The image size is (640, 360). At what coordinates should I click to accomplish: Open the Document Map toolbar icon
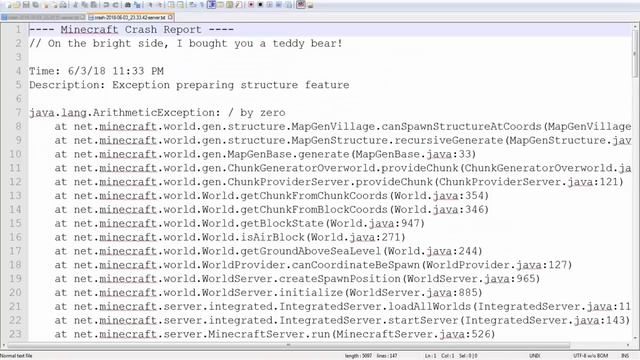pos(229,5)
